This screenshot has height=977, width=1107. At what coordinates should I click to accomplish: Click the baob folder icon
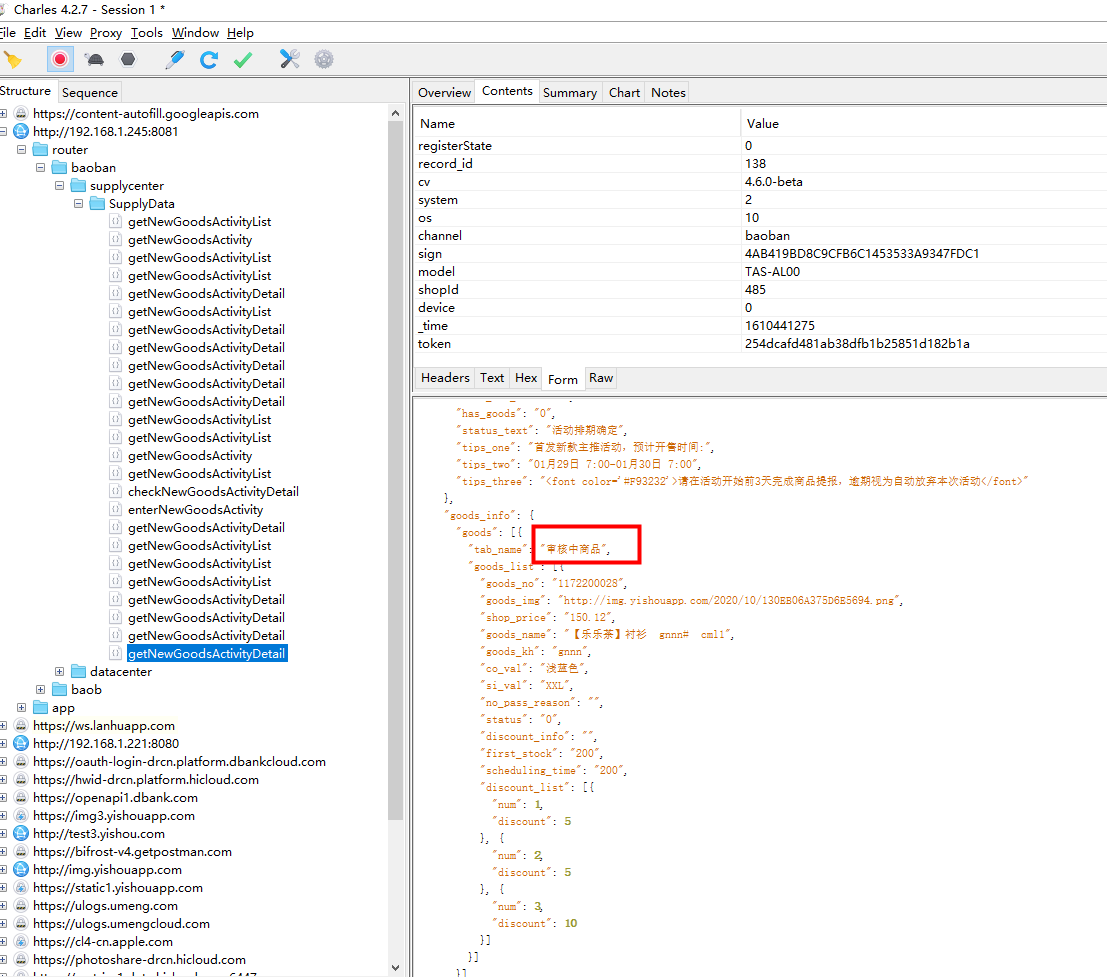coord(59,690)
